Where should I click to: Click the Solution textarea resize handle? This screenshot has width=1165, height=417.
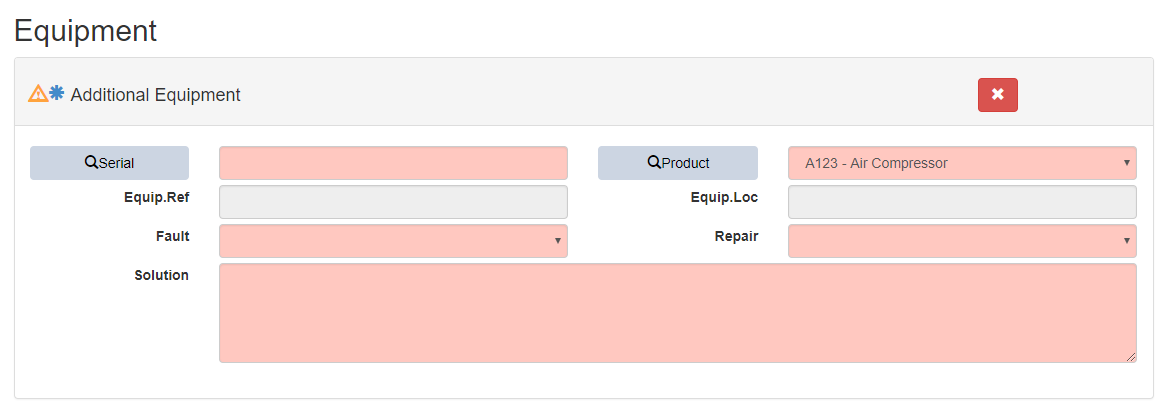click(x=1131, y=357)
